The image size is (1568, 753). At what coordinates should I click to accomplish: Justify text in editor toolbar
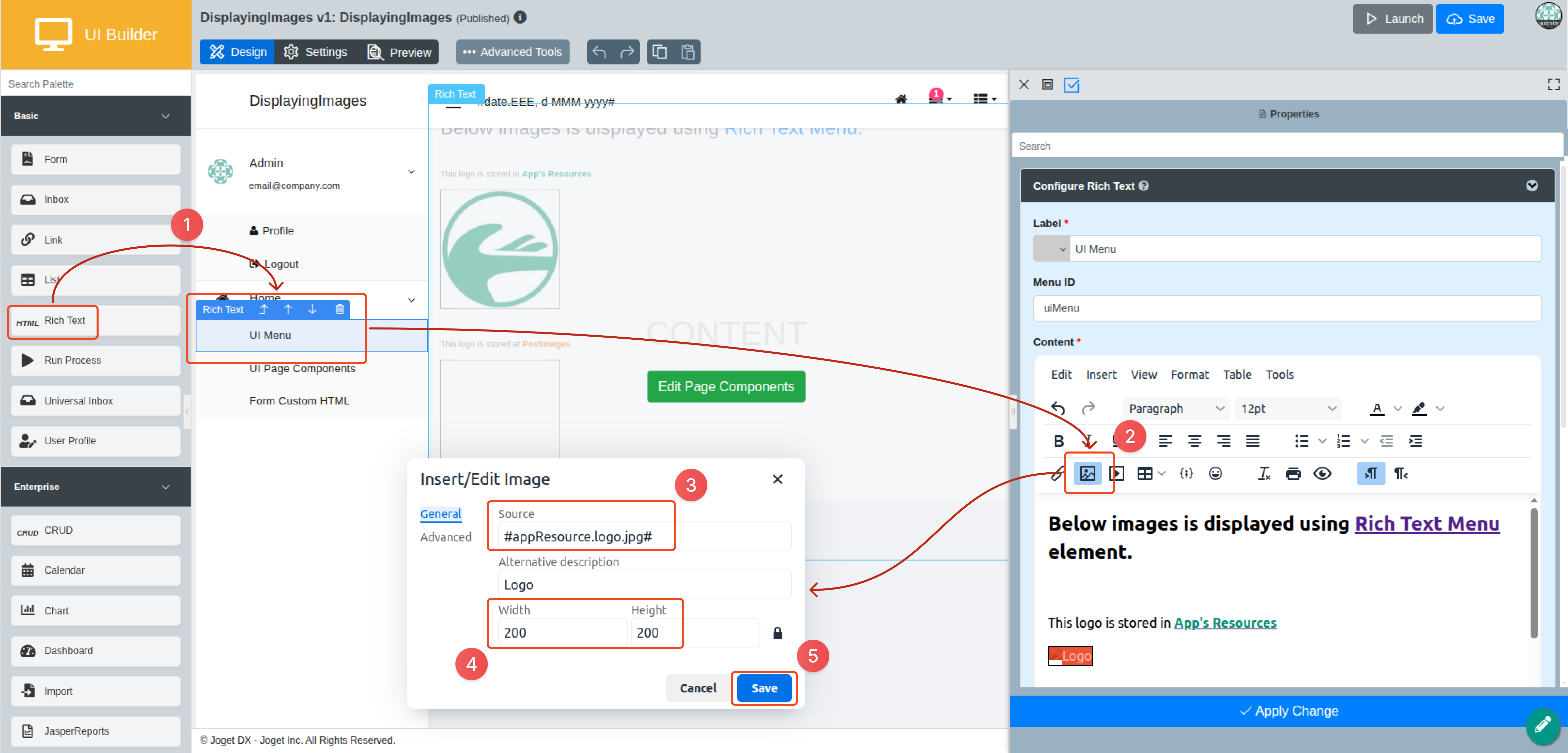[x=1252, y=441]
